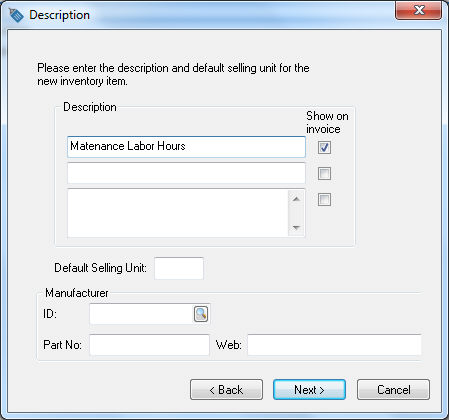449x420 pixels.
Task: Click the Manufacturer ID input field
Action: pos(141,314)
